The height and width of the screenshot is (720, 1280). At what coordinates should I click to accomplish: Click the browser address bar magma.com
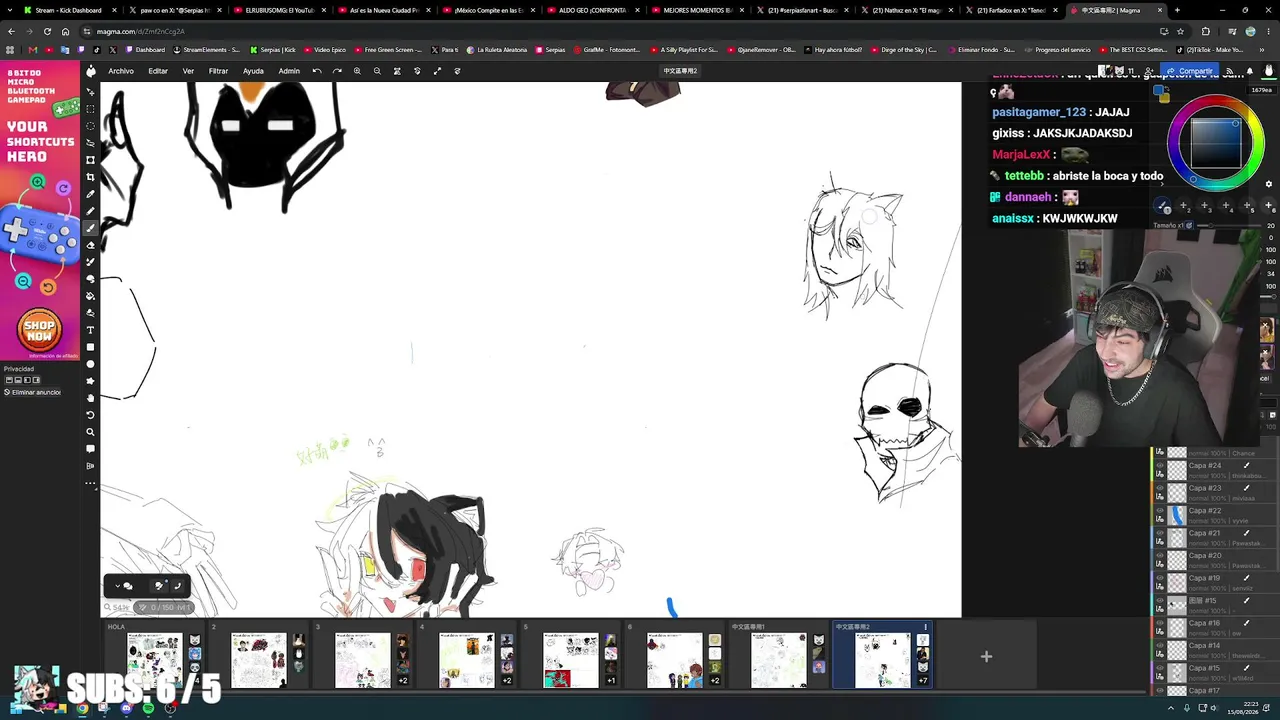coord(600,31)
